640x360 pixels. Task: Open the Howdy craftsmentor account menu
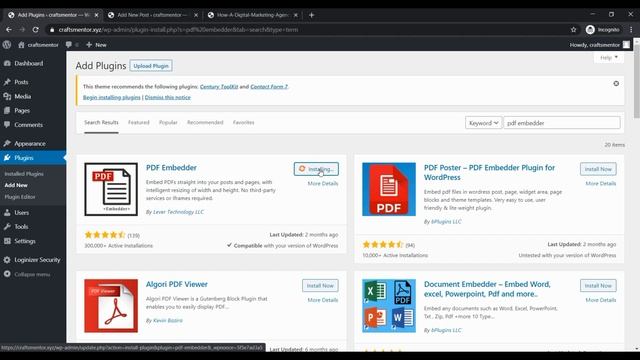(x=600, y=45)
